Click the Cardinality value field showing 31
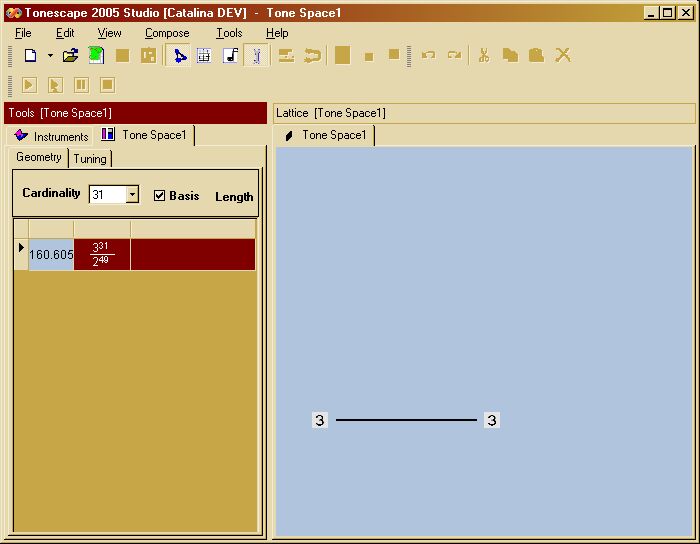The image size is (700, 544). [x=108, y=195]
